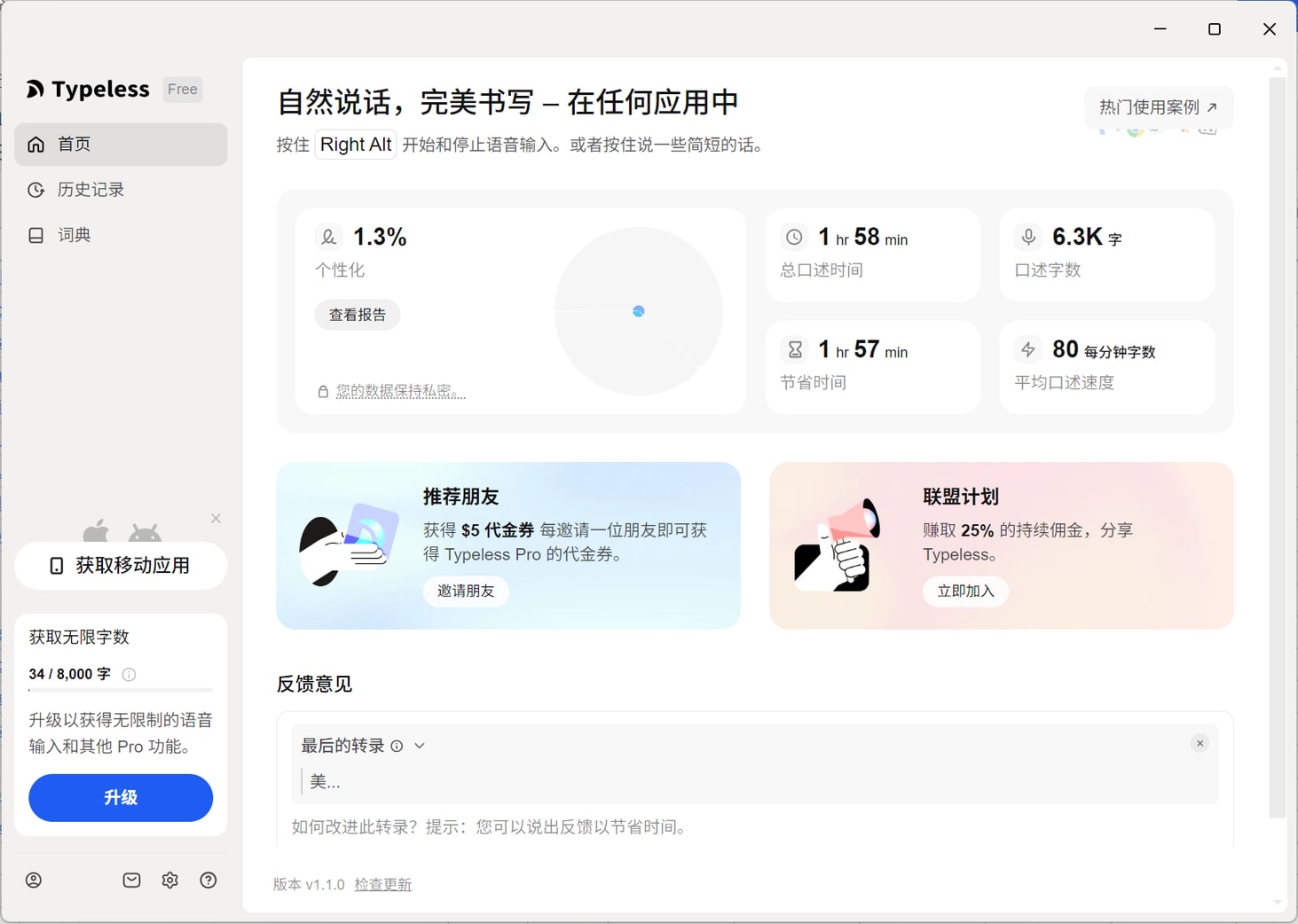Click the info icon beside 34/8,000 字
The width and height of the screenshot is (1298, 924).
point(129,674)
